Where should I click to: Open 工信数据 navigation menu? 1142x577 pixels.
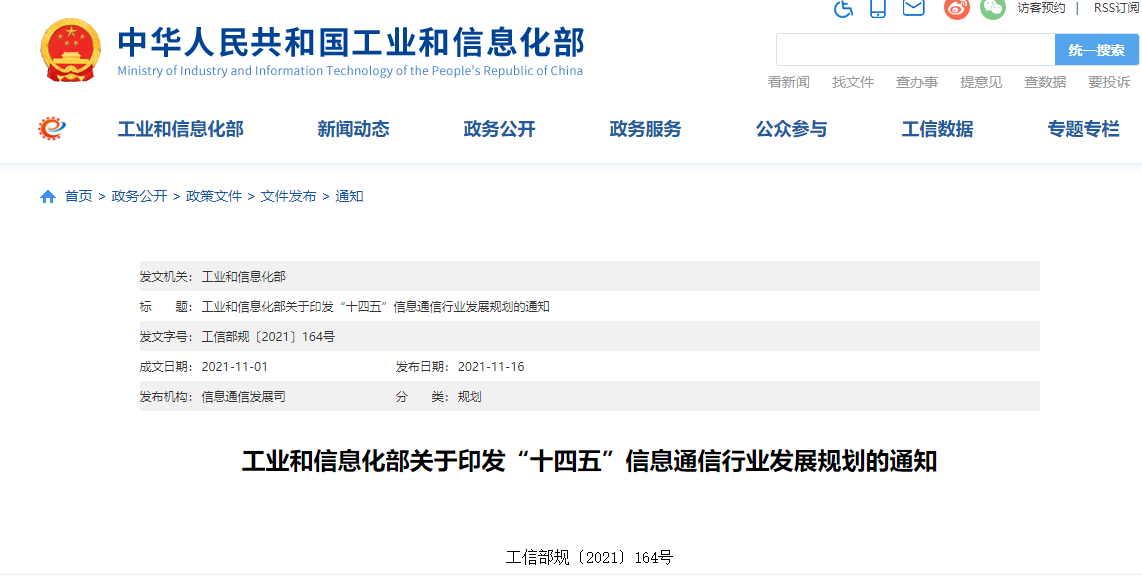tap(937, 130)
